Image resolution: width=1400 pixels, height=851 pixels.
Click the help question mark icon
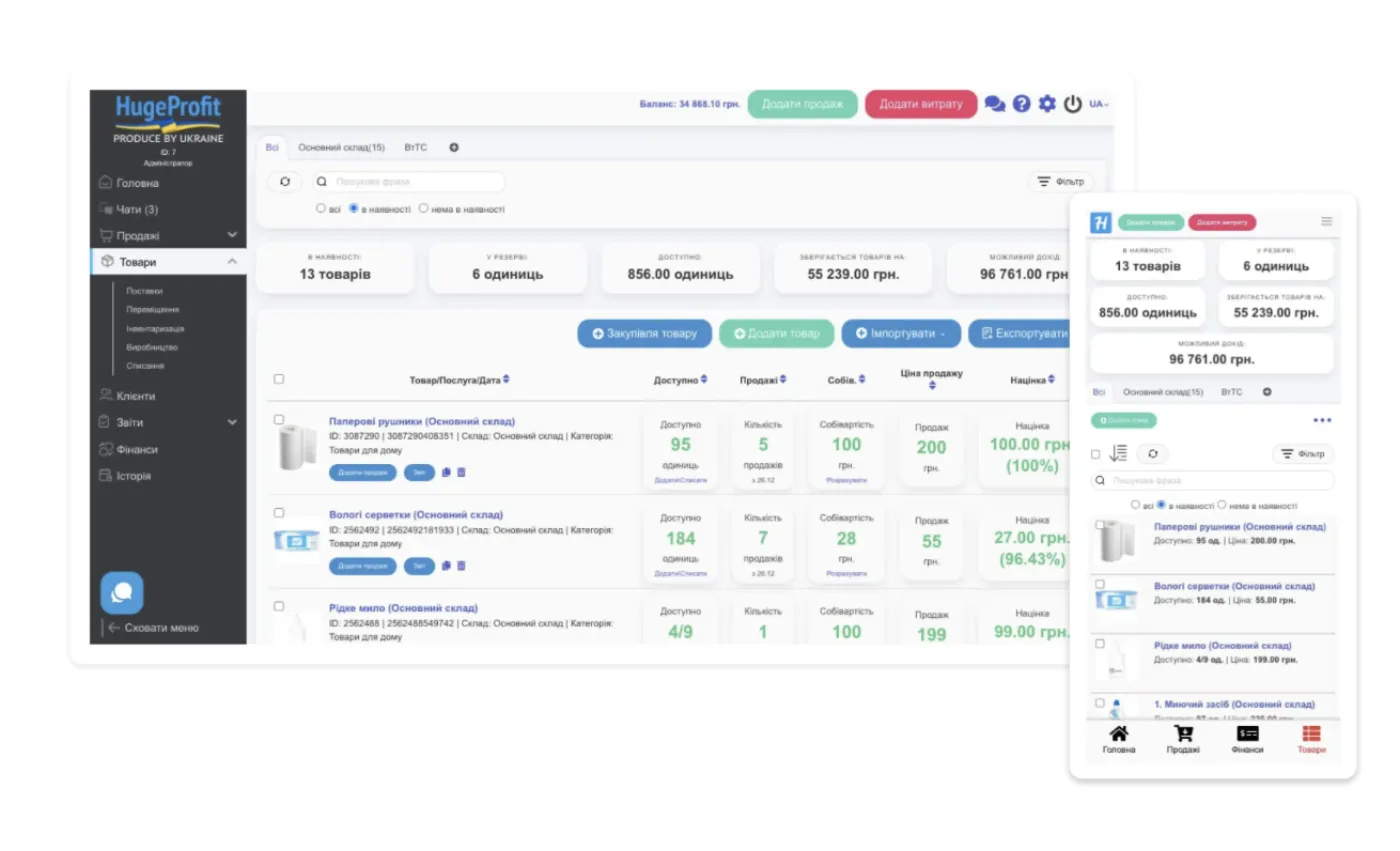1021,104
